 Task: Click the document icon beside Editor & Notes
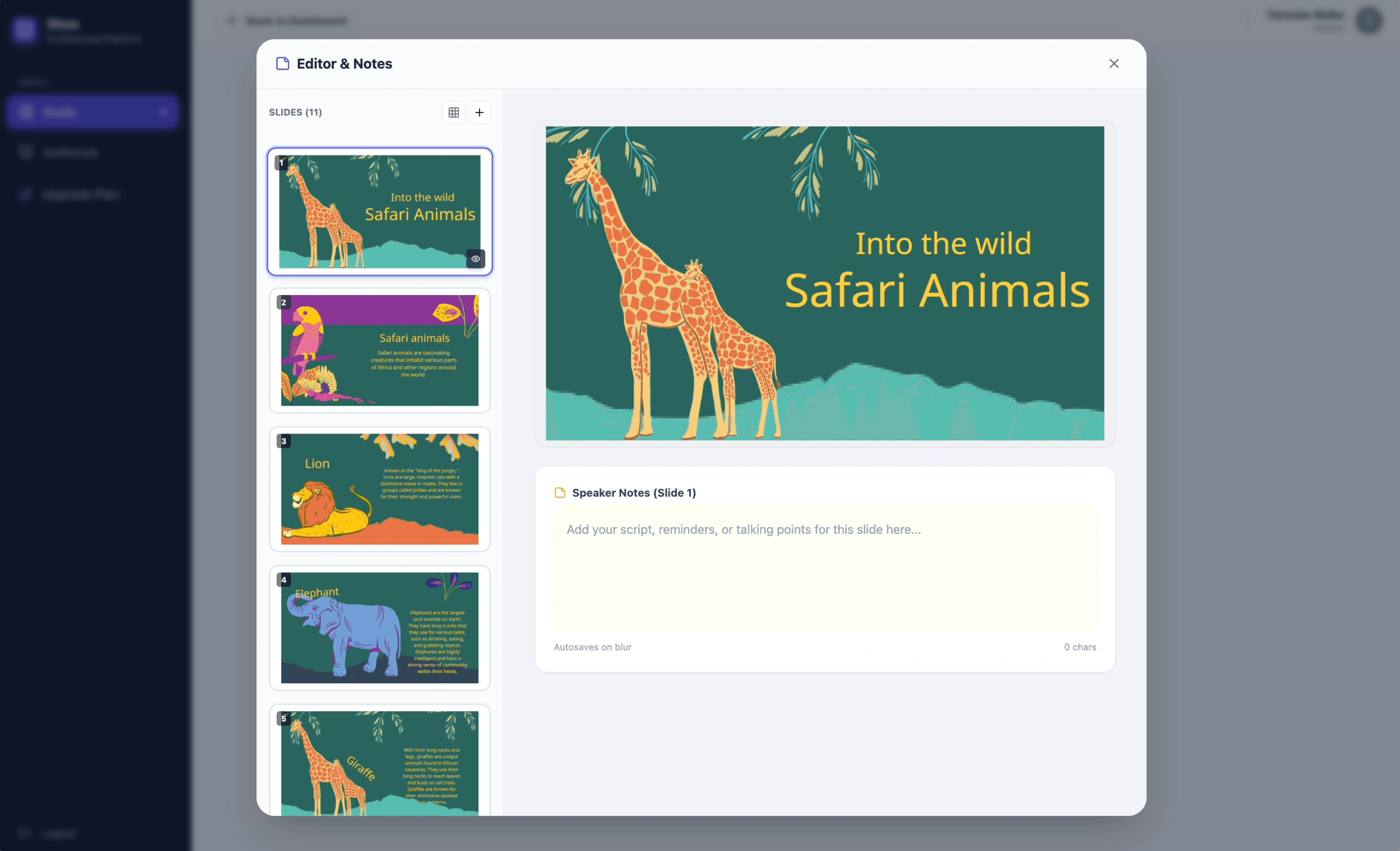(x=282, y=63)
